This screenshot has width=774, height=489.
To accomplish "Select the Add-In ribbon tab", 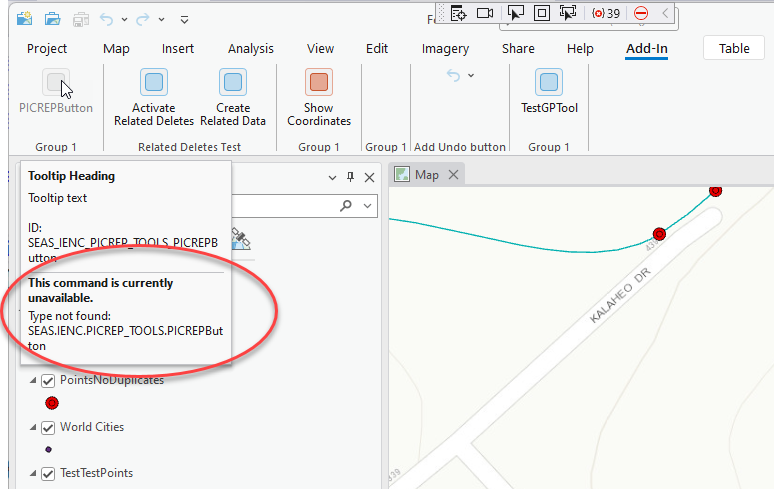I will (647, 48).
